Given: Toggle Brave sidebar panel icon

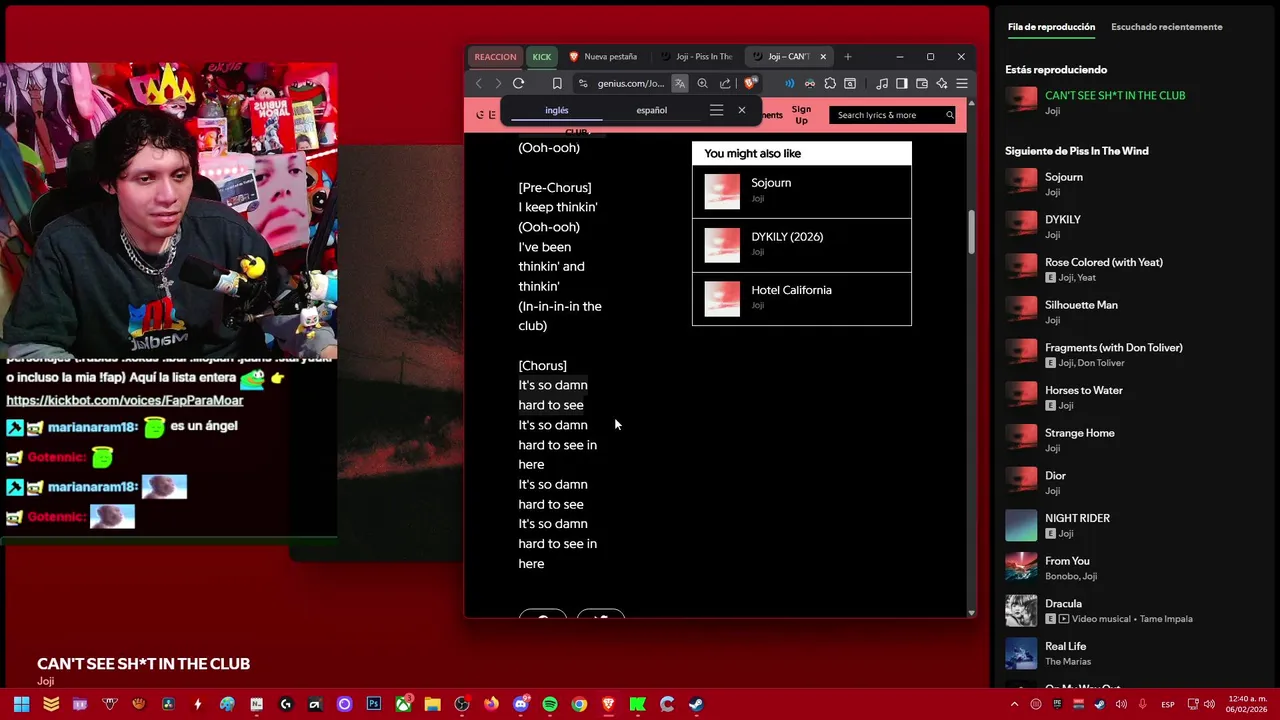Looking at the screenshot, I should [902, 83].
